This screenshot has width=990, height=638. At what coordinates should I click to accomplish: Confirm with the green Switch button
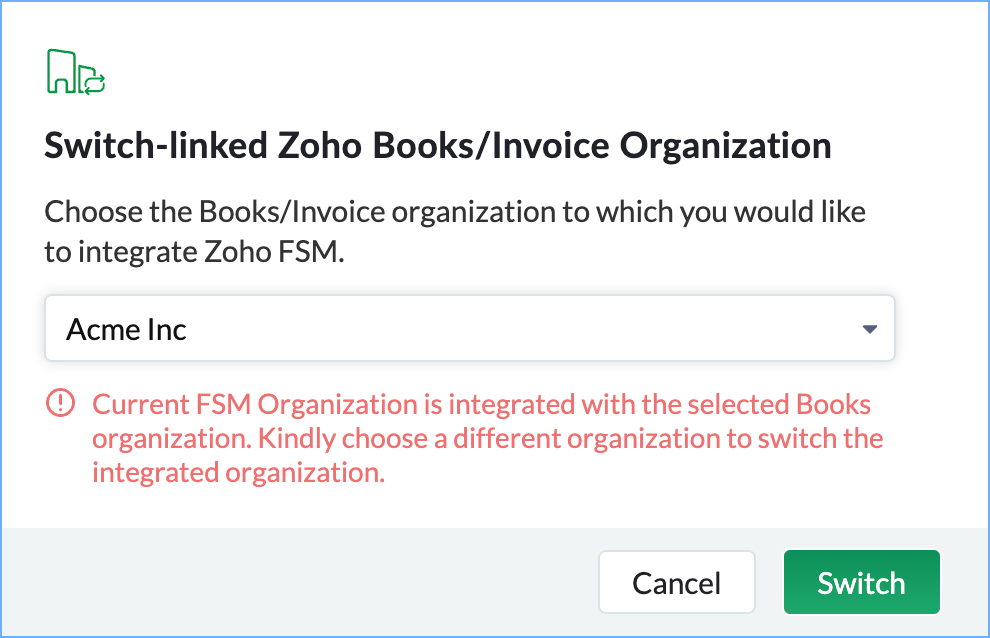(861, 582)
